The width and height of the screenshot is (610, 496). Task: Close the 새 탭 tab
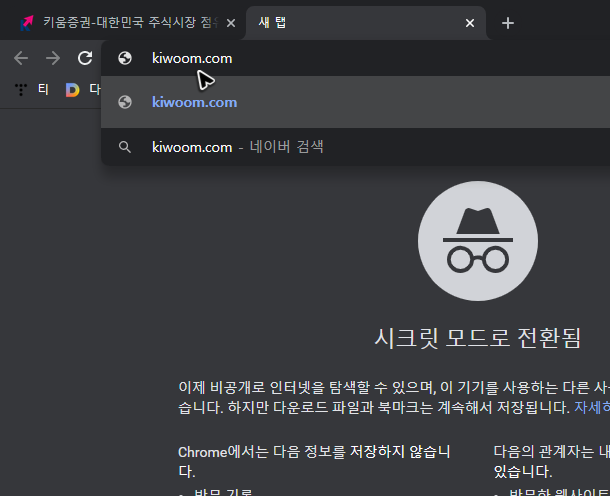coord(470,23)
